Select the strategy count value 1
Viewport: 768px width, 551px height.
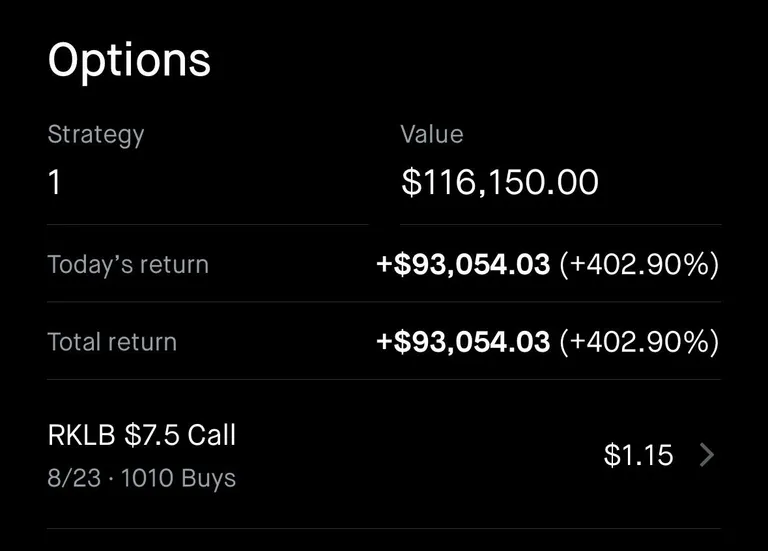tap(55, 182)
